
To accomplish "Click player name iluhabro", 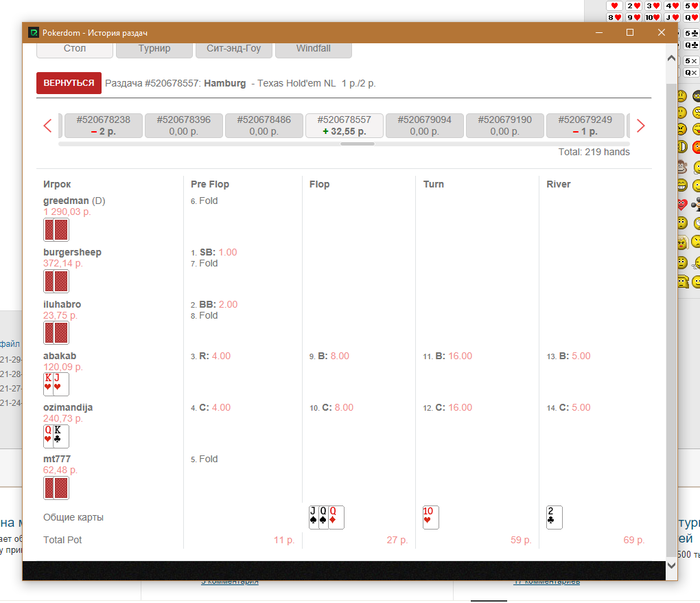I will coord(62,304).
